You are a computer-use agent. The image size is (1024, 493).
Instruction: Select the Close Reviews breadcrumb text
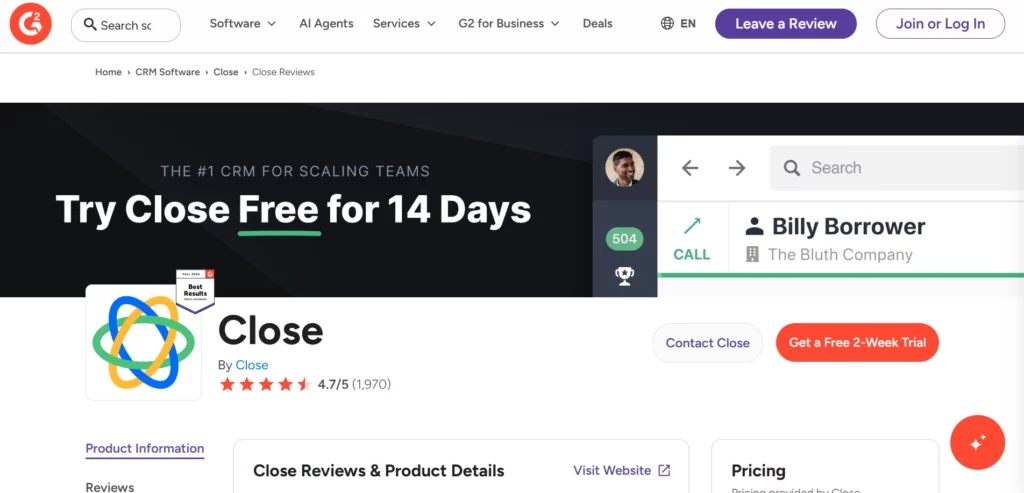click(x=283, y=72)
